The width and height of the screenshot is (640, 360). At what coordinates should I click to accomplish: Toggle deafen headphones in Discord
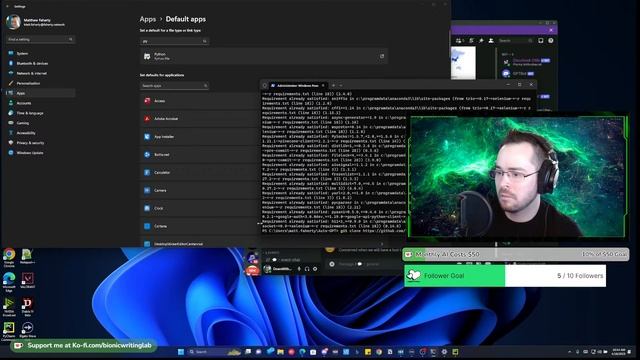pyautogui.click(x=307, y=269)
